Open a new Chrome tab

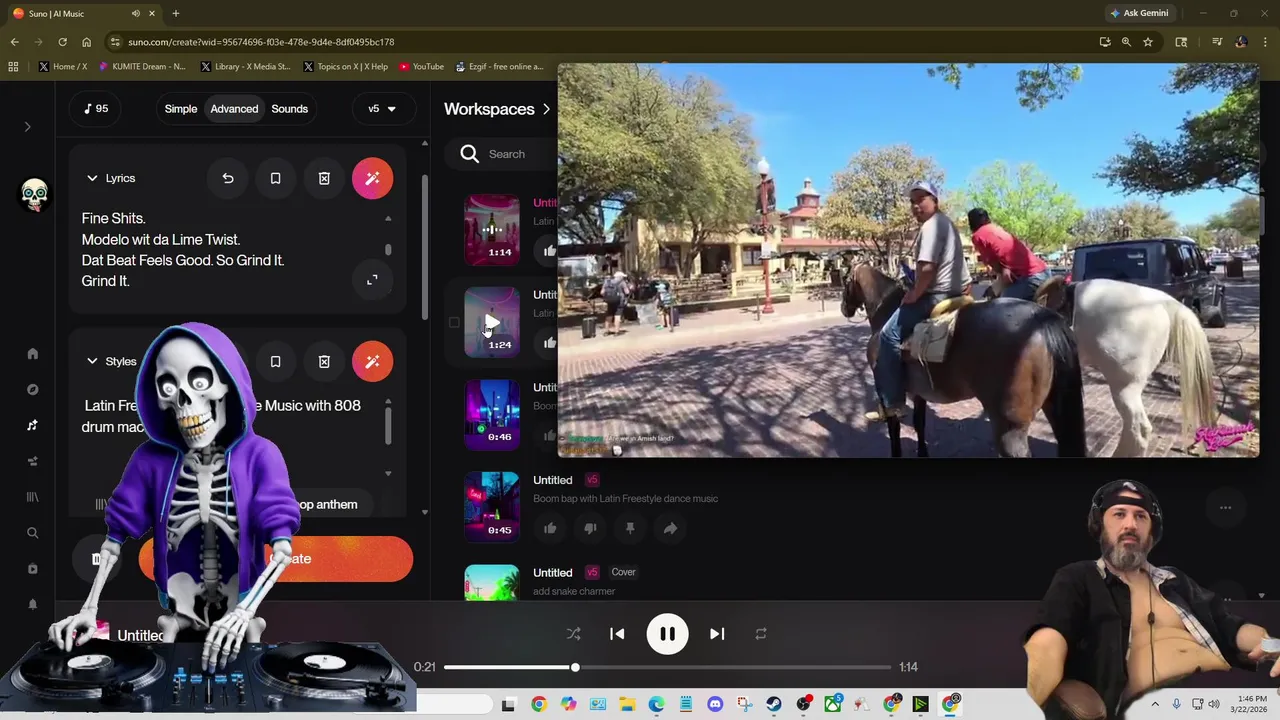pos(175,13)
